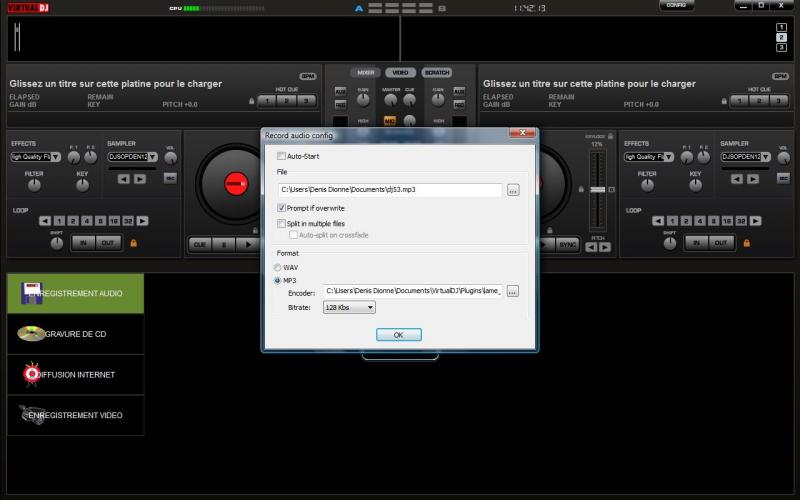Select WAV format radio button
This screenshot has height=500, width=800.
(x=278, y=267)
